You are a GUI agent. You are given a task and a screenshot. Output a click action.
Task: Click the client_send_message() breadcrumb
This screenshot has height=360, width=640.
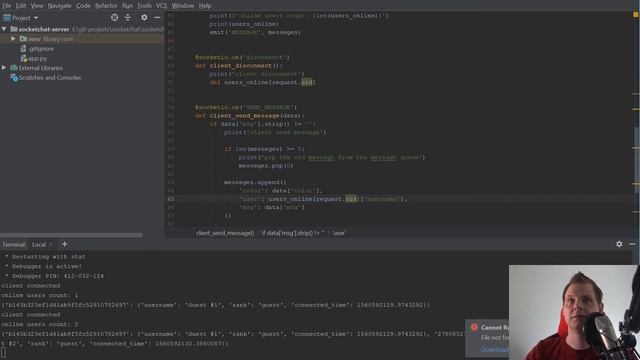click(x=225, y=233)
